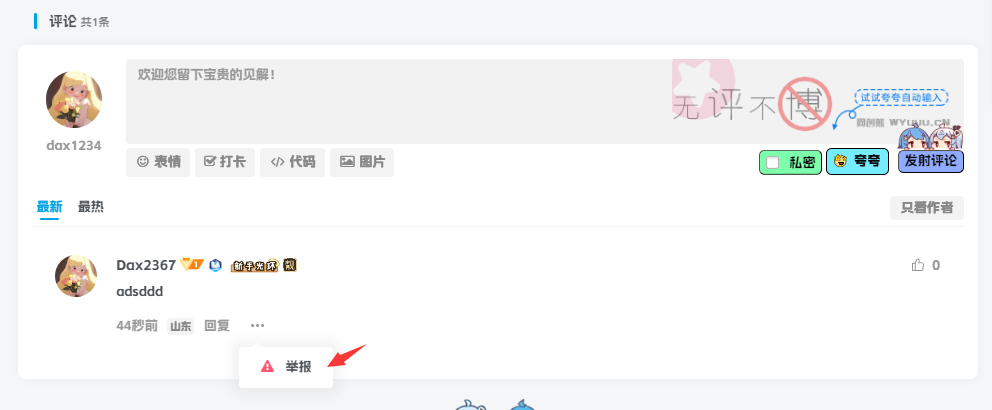Select the 举报 report menu entry
The height and width of the screenshot is (410, 992).
click(x=286, y=366)
